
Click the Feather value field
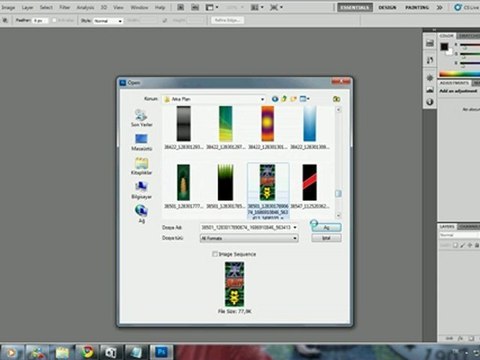[x=40, y=21]
